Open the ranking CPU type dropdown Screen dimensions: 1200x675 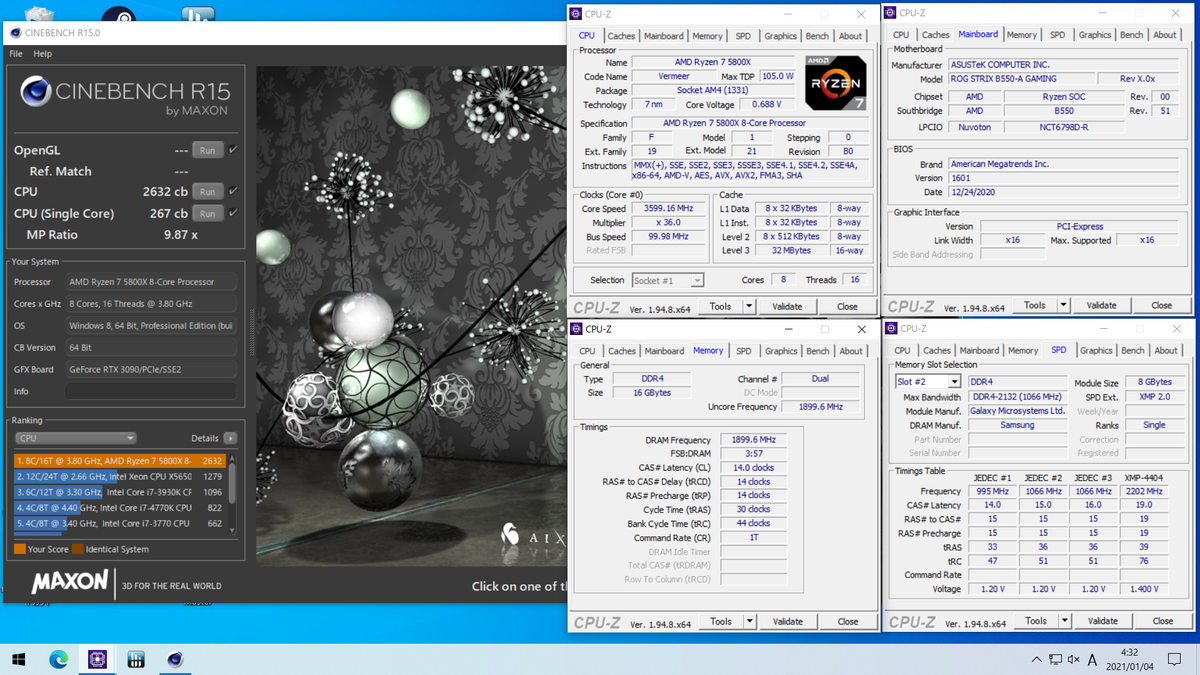click(76, 438)
